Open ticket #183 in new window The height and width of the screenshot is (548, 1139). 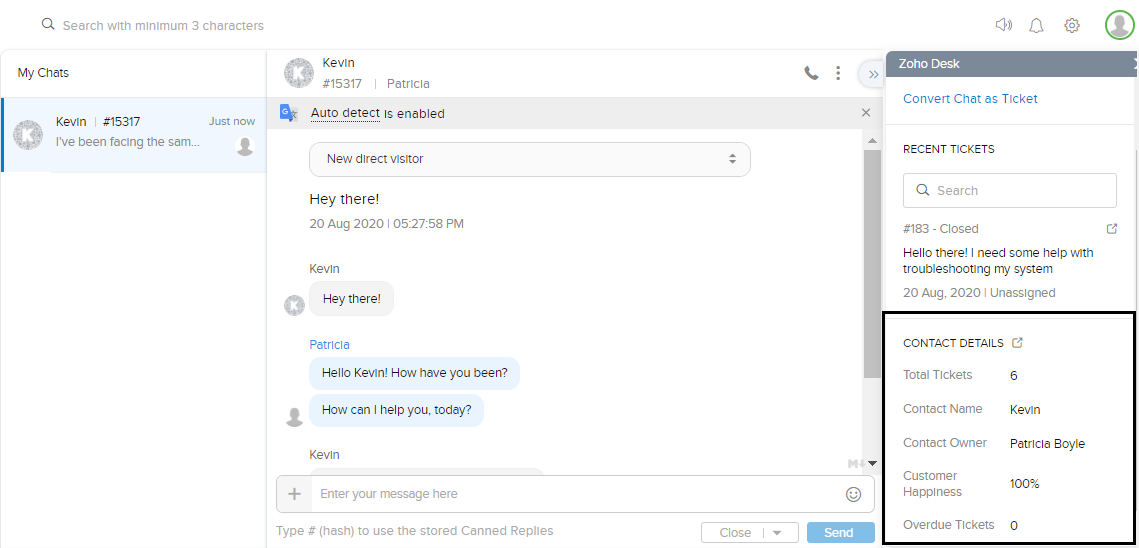[1112, 229]
